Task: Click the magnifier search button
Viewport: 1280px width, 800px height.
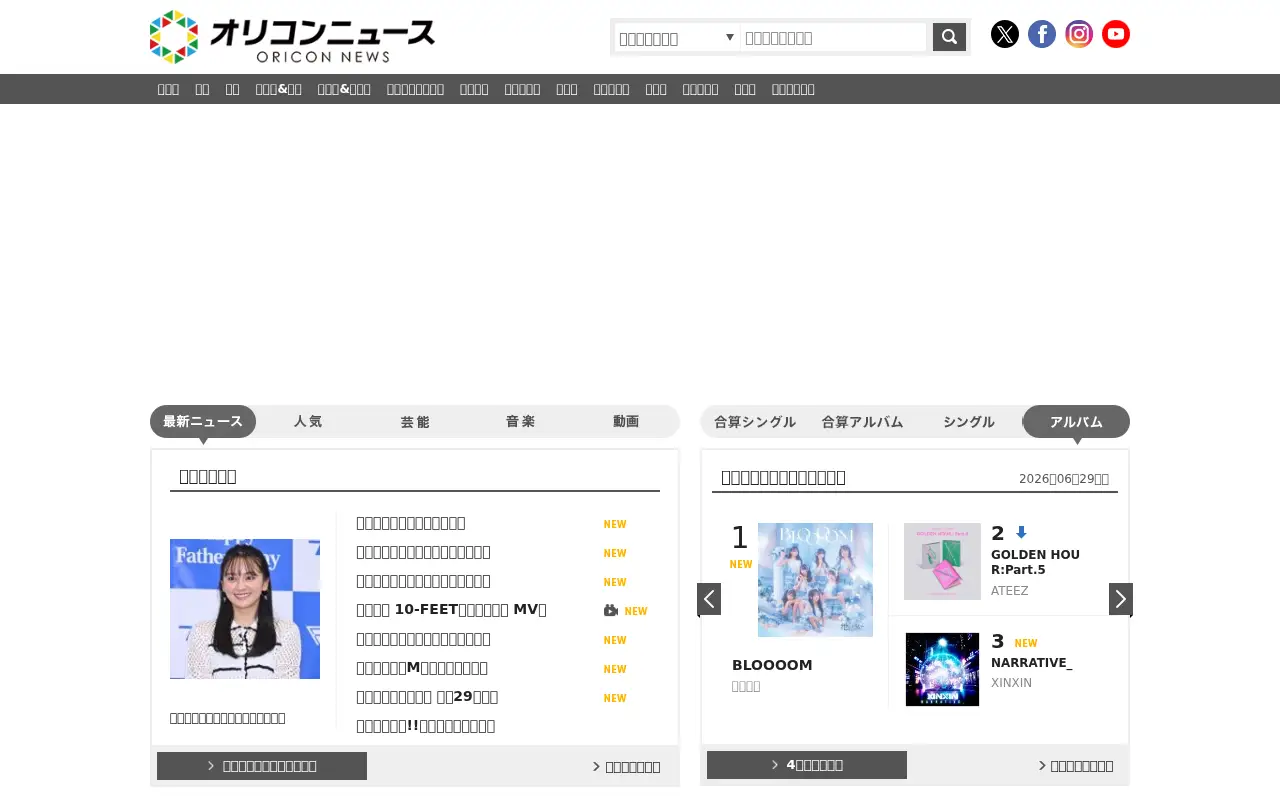Action: pos(949,37)
